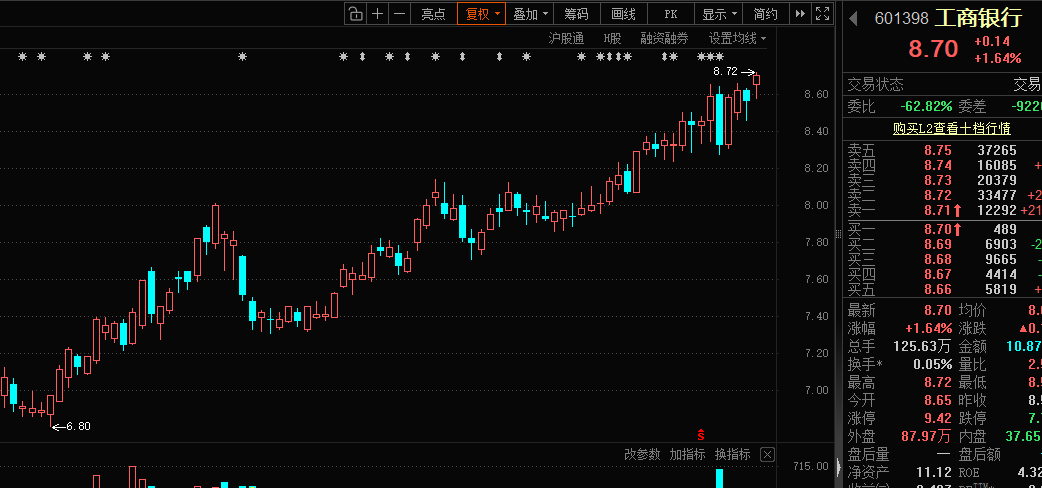The image size is (1042, 488).
Task: Show the 筹码 chip distribution
Action: click(x=576, y=13)
